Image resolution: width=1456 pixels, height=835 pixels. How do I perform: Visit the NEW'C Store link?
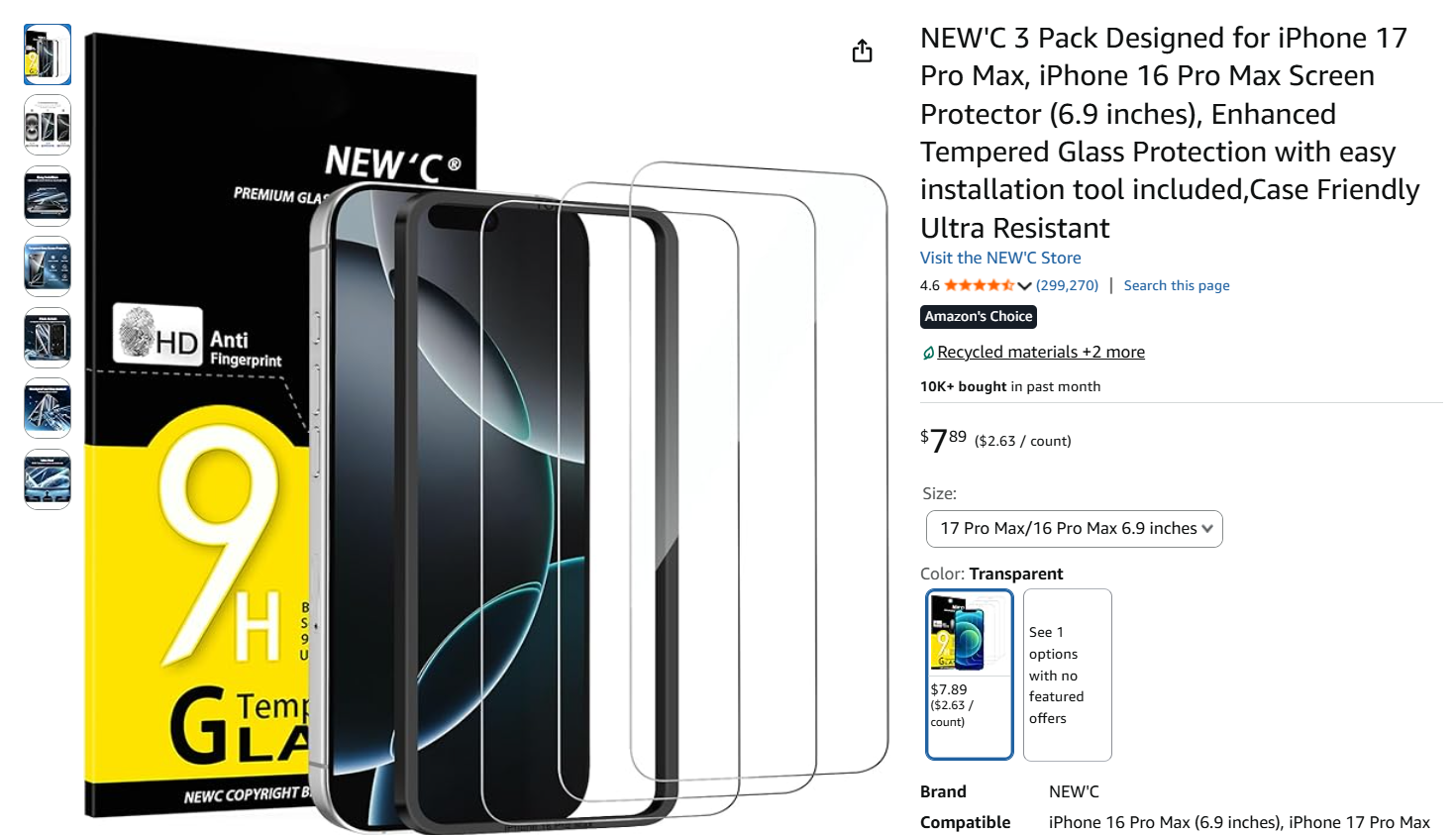coord(1000,258)
